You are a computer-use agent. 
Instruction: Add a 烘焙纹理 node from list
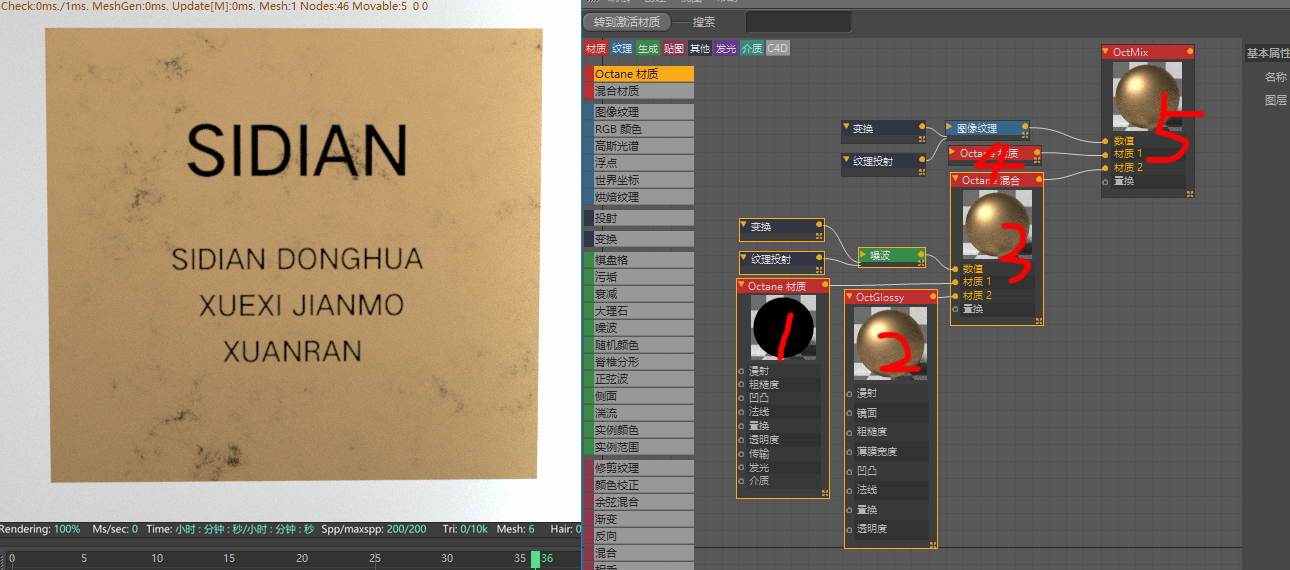pos(638,197)
